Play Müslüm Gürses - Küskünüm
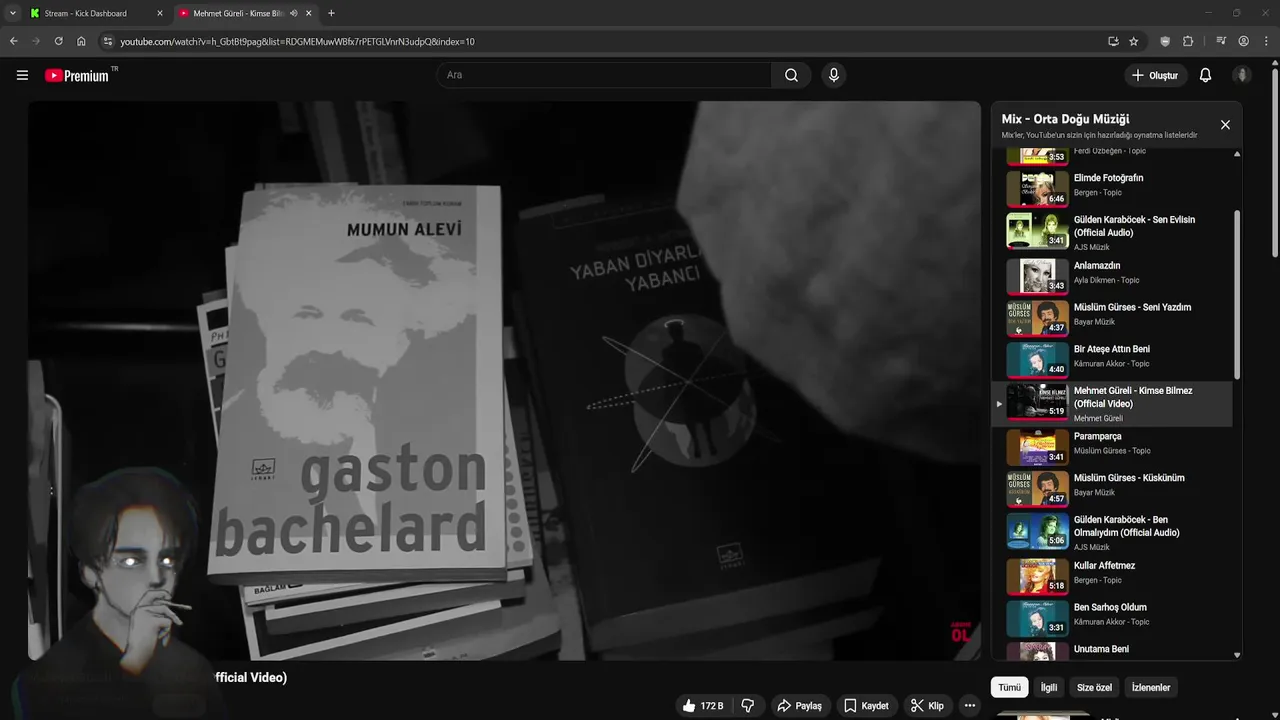 tap(1112, 488)
